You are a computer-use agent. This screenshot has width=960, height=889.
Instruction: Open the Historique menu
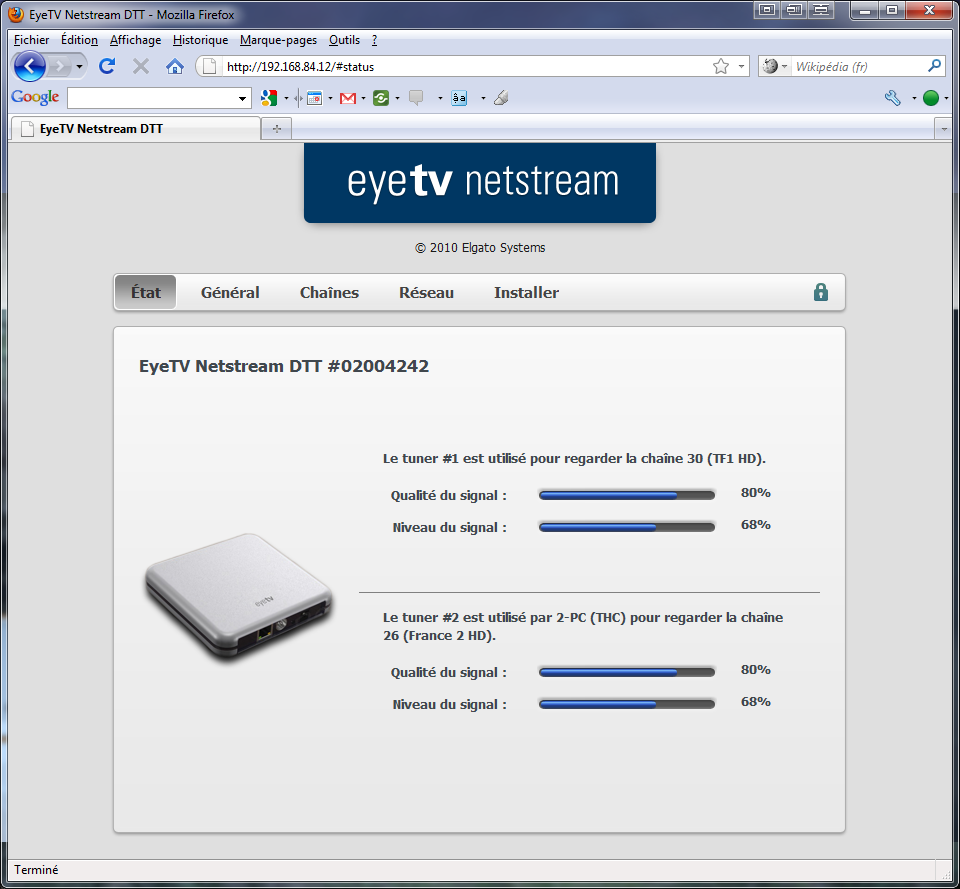pyautogui.click(x=200, y=40)
